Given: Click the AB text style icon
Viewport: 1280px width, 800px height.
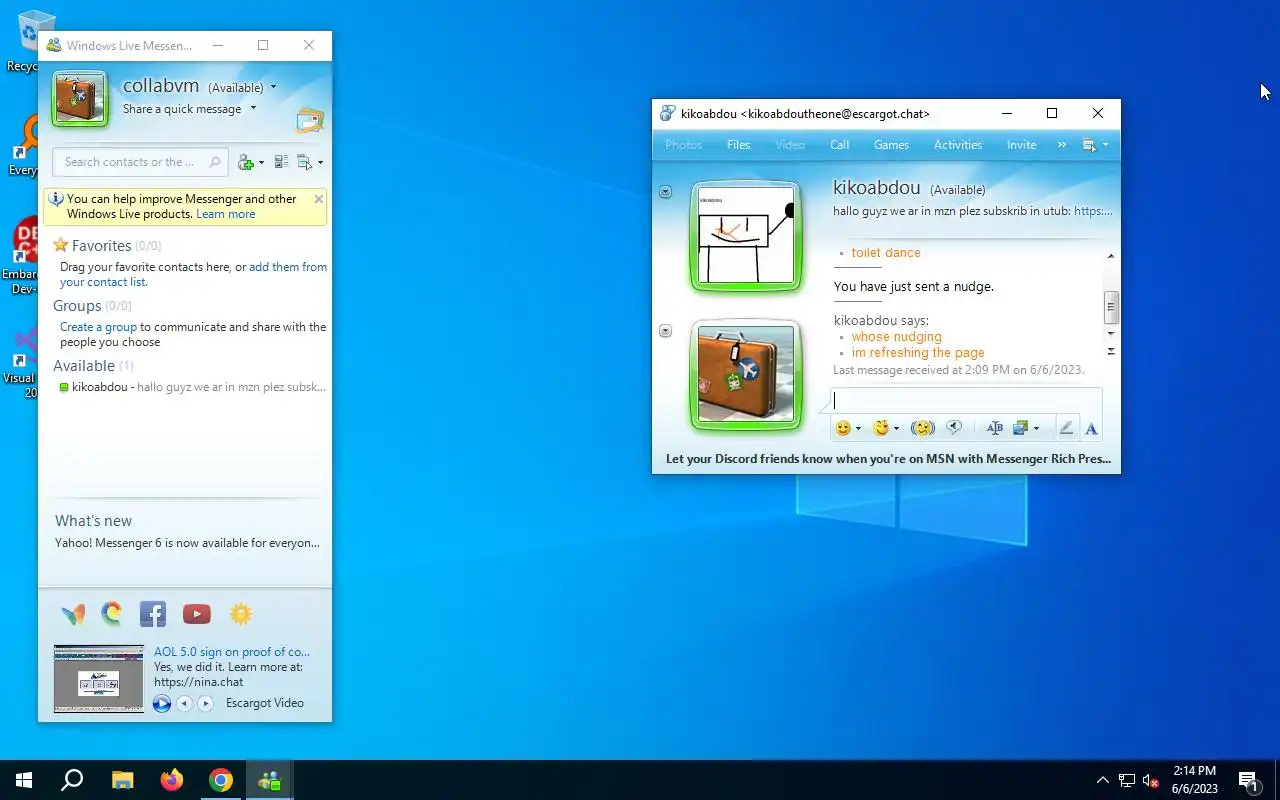Looking at the screenshot, I should coord(994,428).
